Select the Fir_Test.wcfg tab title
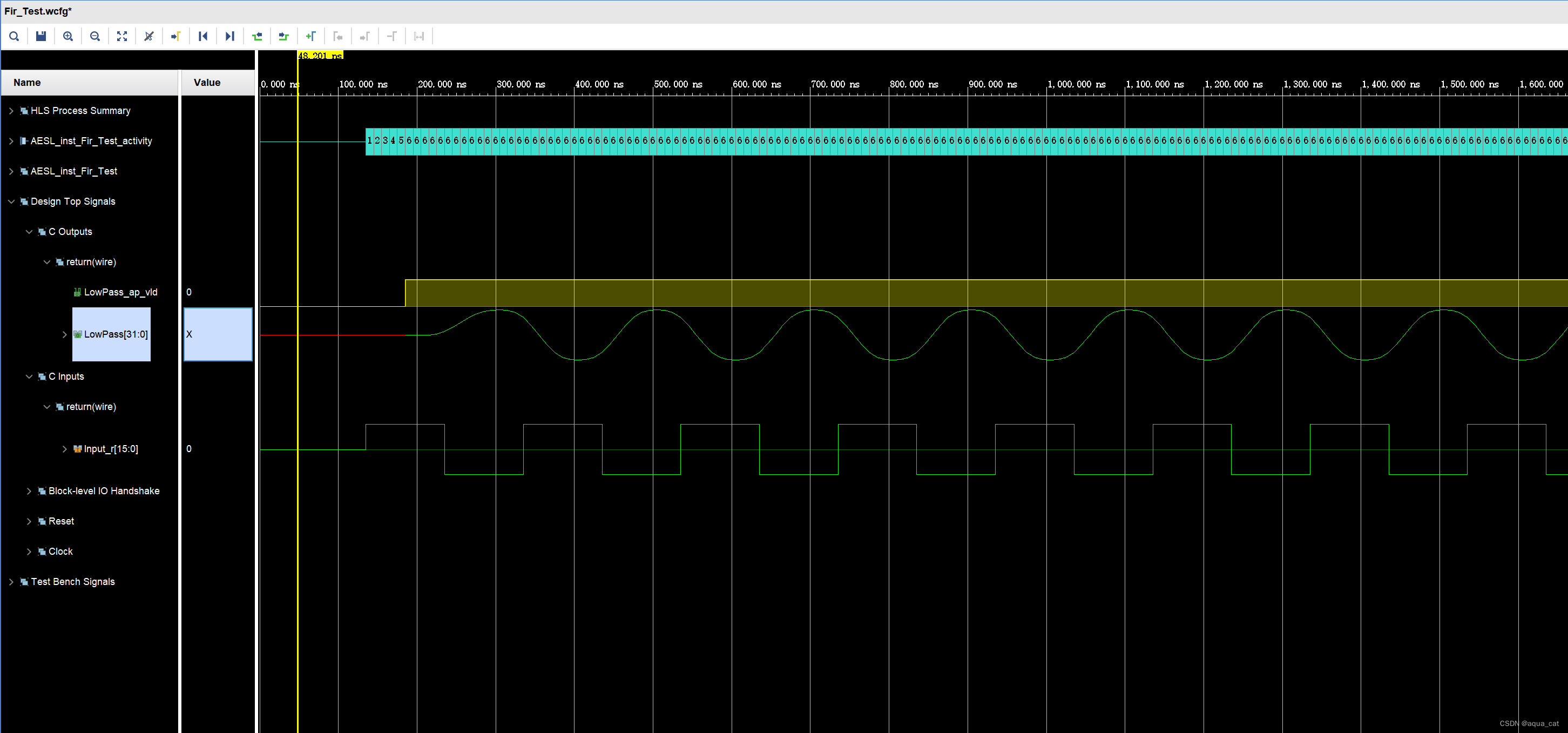This screenshot has width=1568, height=733. coord(38,11)
